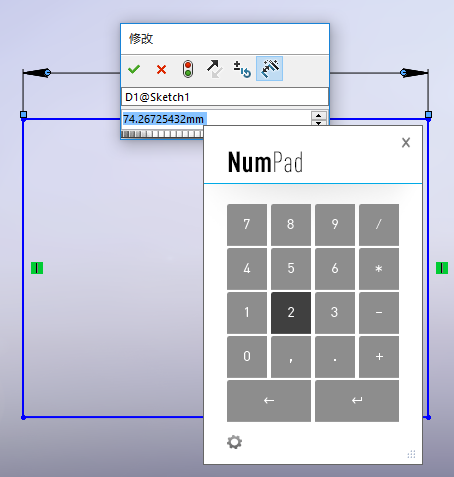Click the NumPad resize grip dots
The width and height of the screenshot is (454, 477).
point(412,454)
